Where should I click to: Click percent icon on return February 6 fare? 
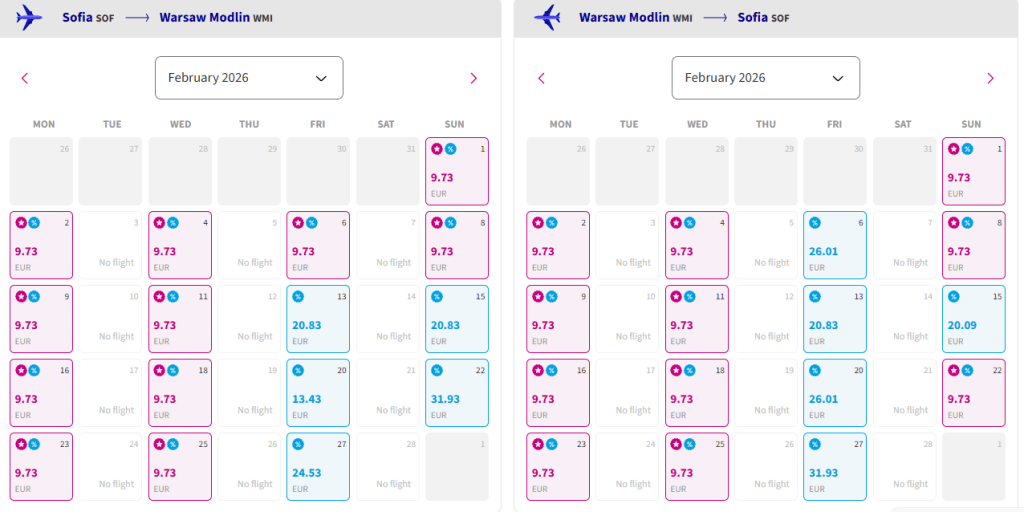click(815, 222)
